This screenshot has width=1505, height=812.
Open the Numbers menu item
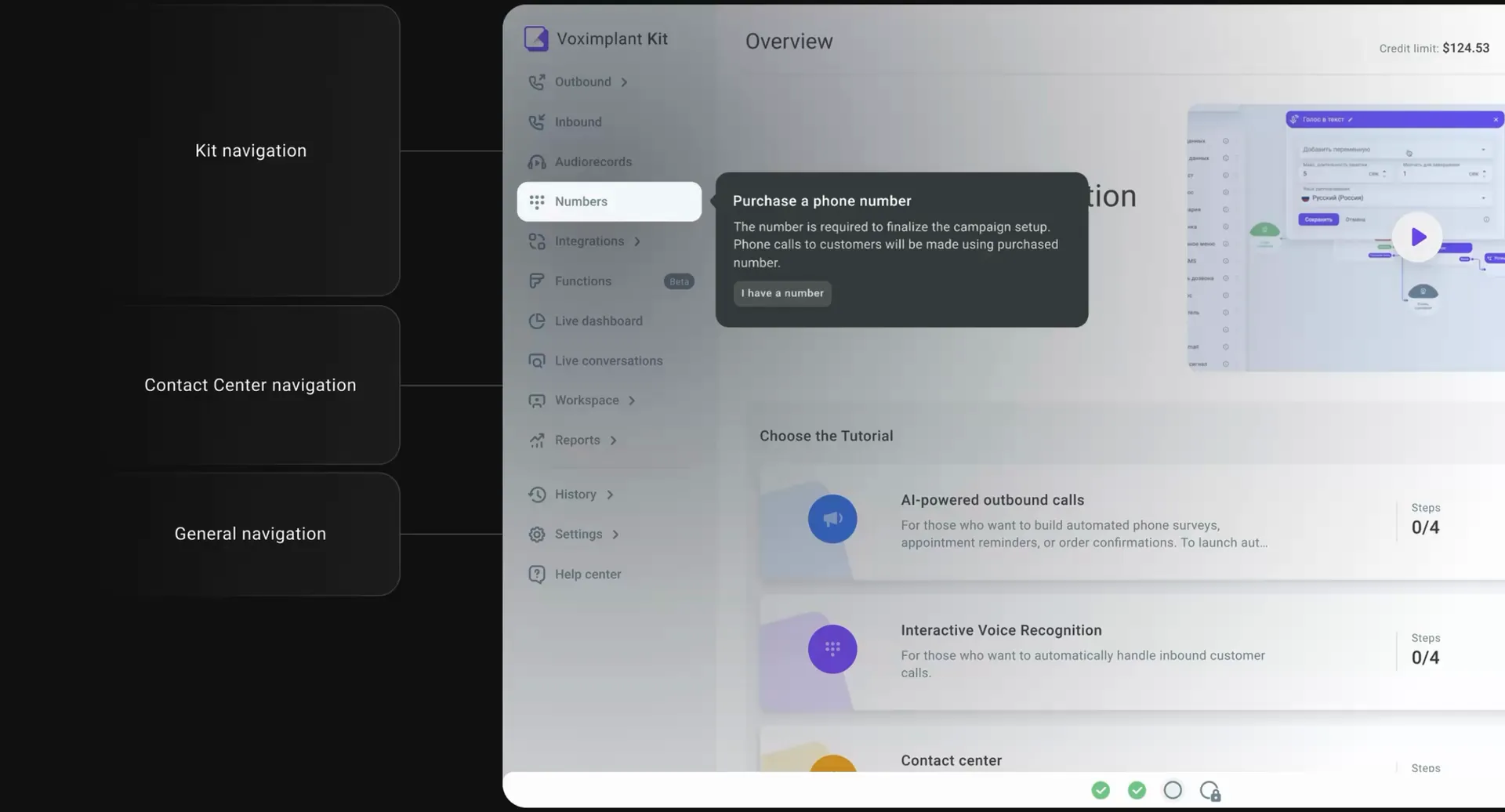coord(609,201)
